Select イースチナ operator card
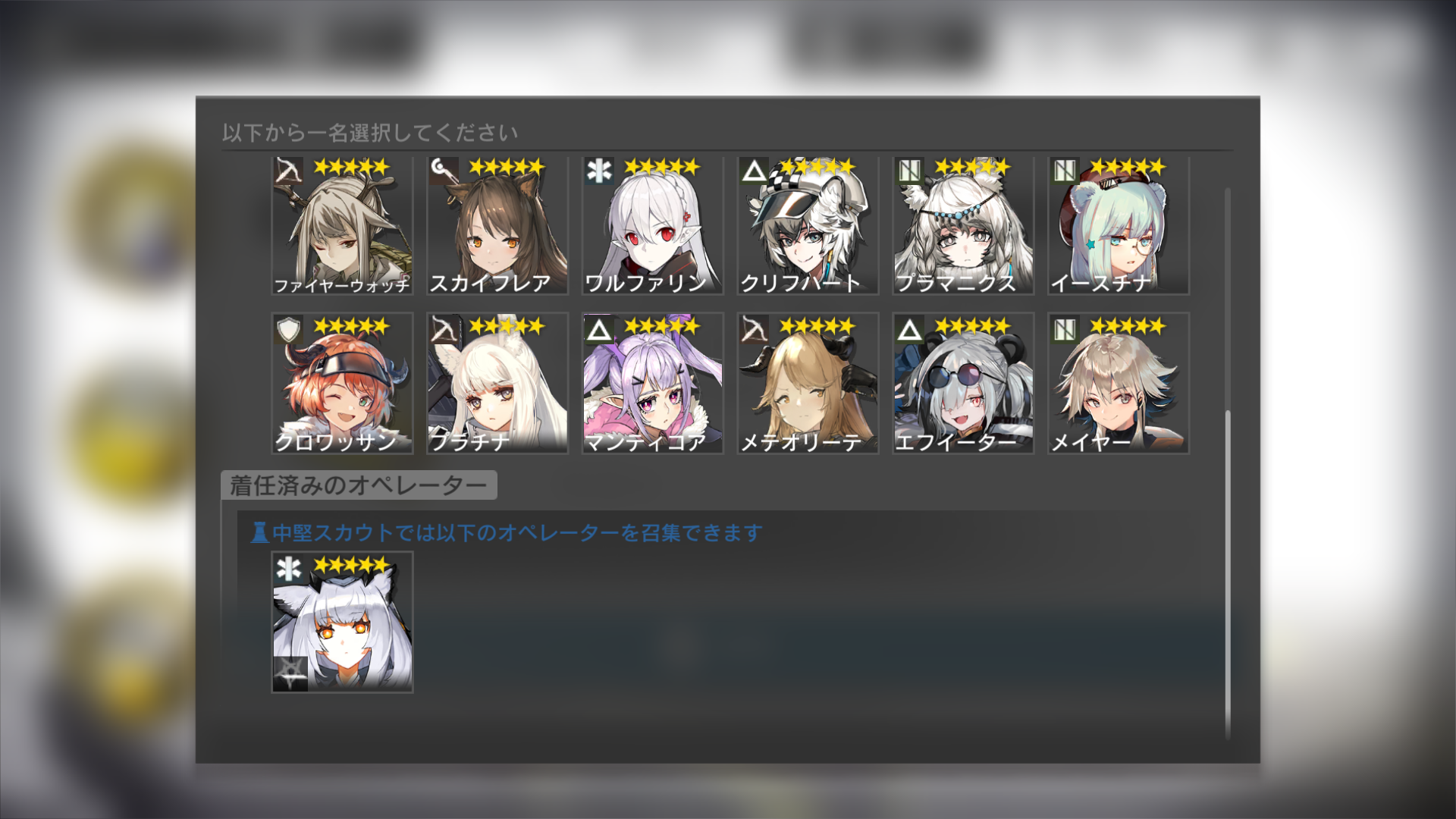This screenshot has height=819, width=1456. (1119, 225)
